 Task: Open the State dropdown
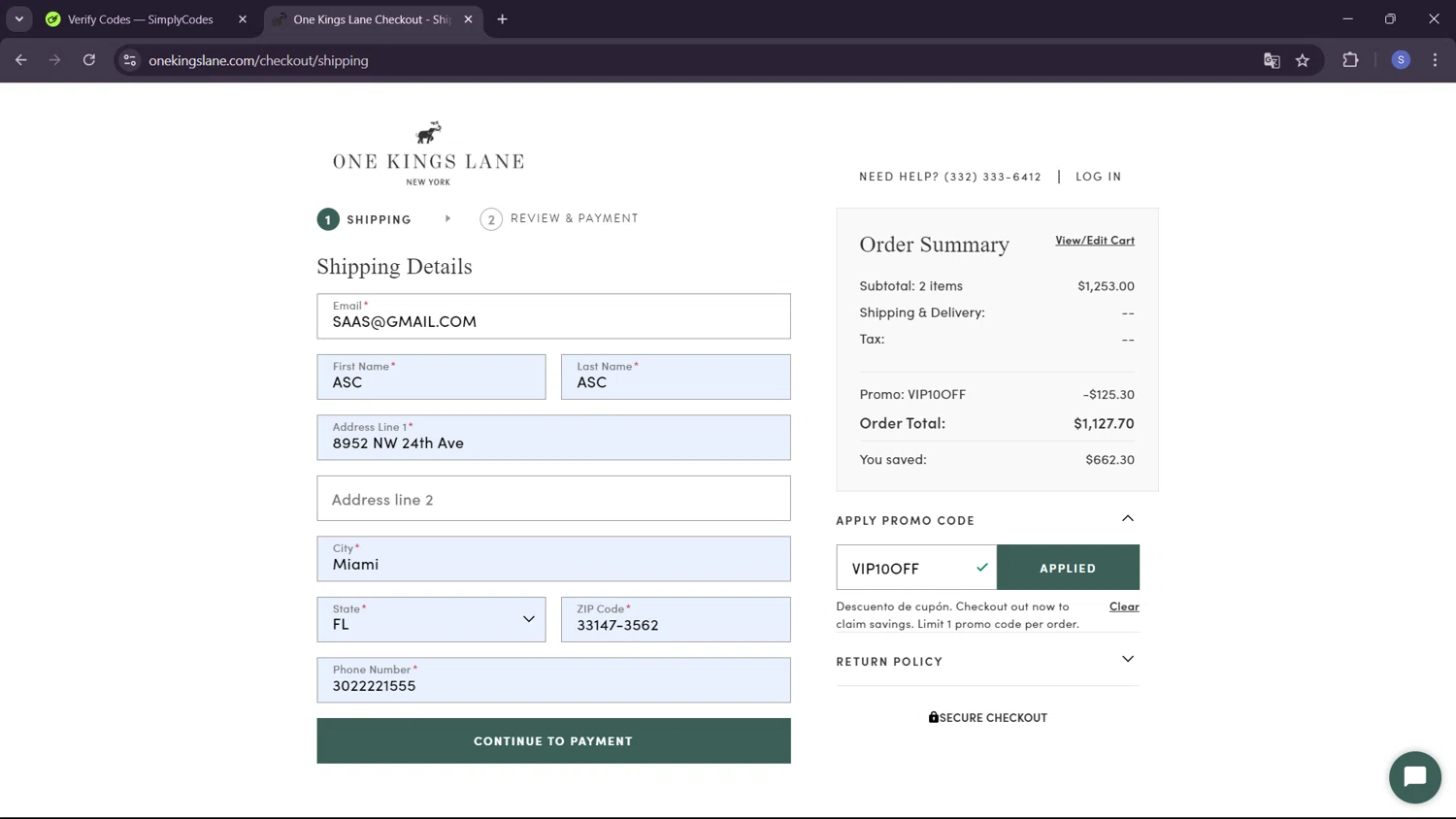(x=431, y=619)
